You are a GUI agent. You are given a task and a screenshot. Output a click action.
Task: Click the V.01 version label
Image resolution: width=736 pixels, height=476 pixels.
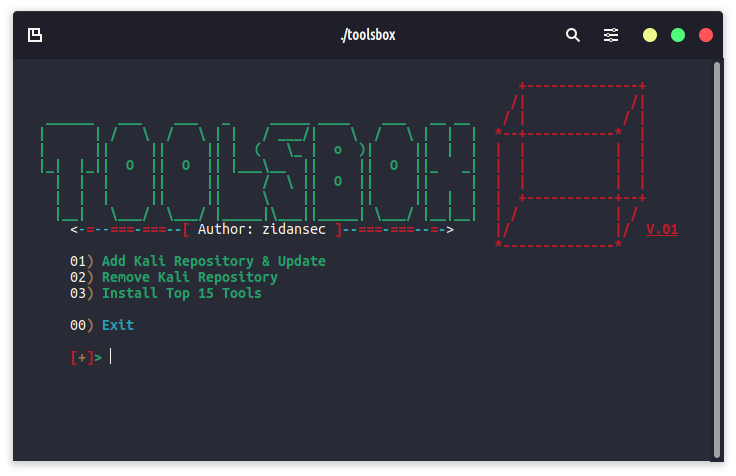[x=662, y=229]
